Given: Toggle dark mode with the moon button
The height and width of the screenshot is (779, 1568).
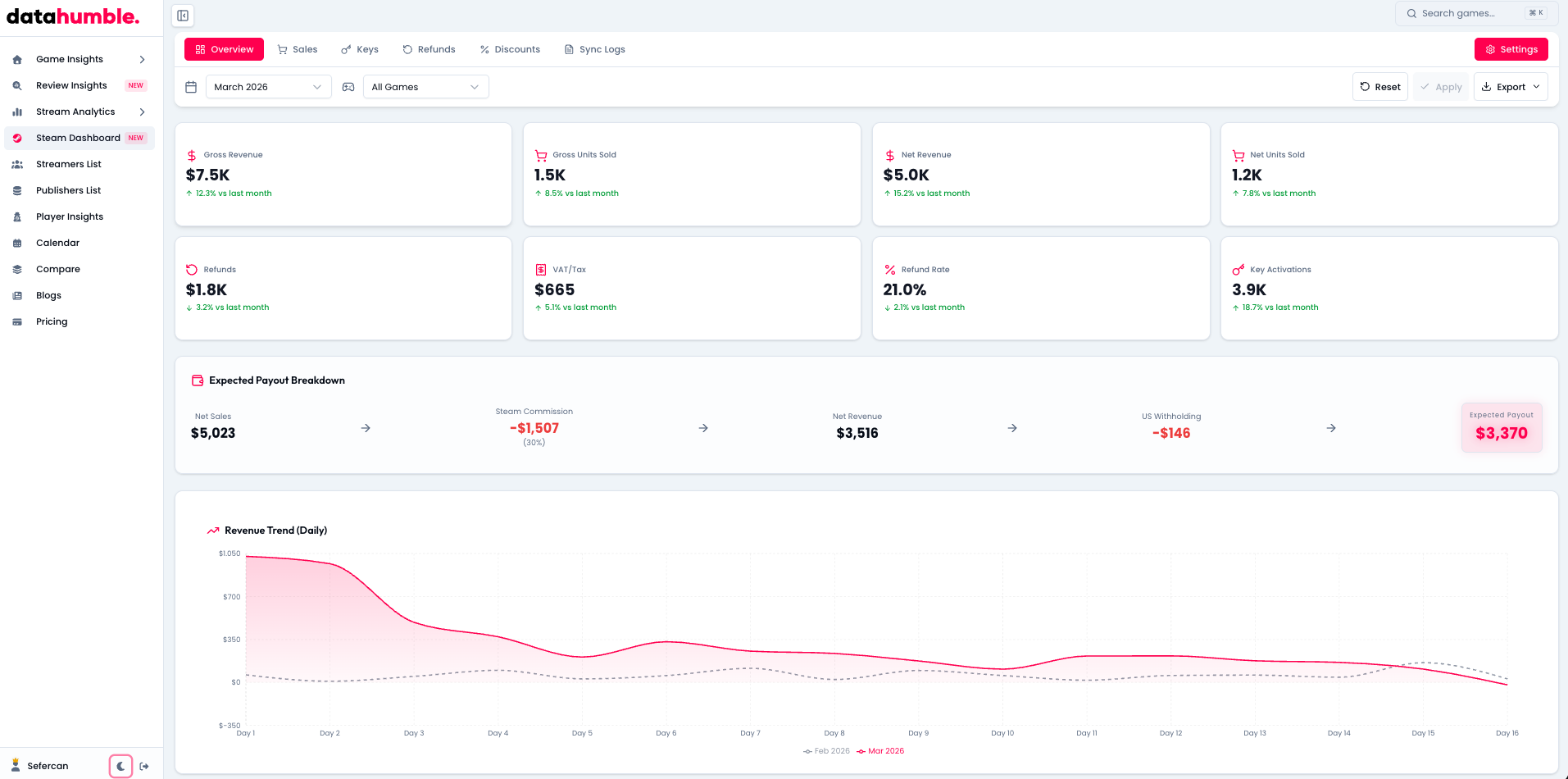Looking at the screenshot, I should 120,766.
